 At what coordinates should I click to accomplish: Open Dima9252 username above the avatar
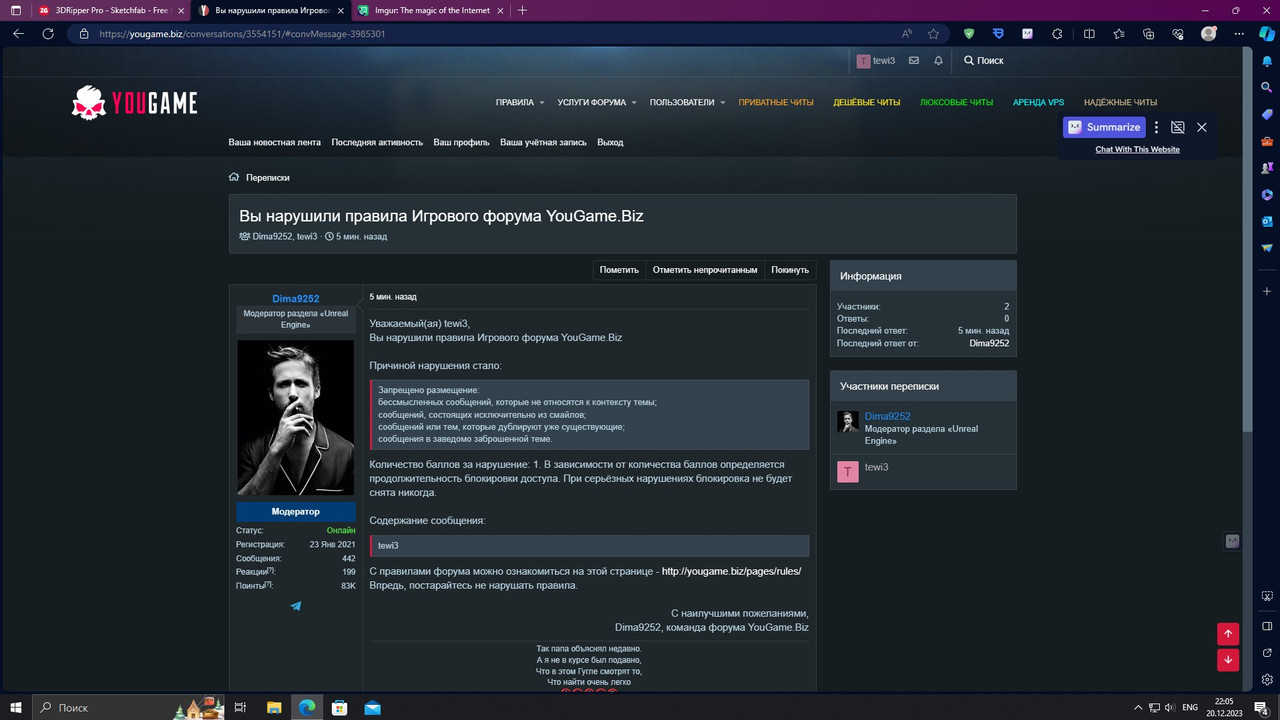click(x=296, y=299)
